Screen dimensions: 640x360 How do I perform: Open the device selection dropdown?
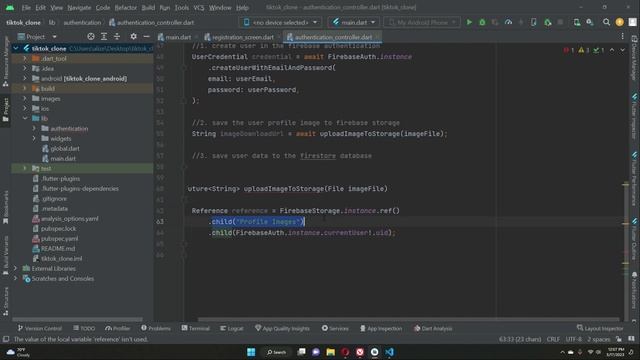(280, 22)
